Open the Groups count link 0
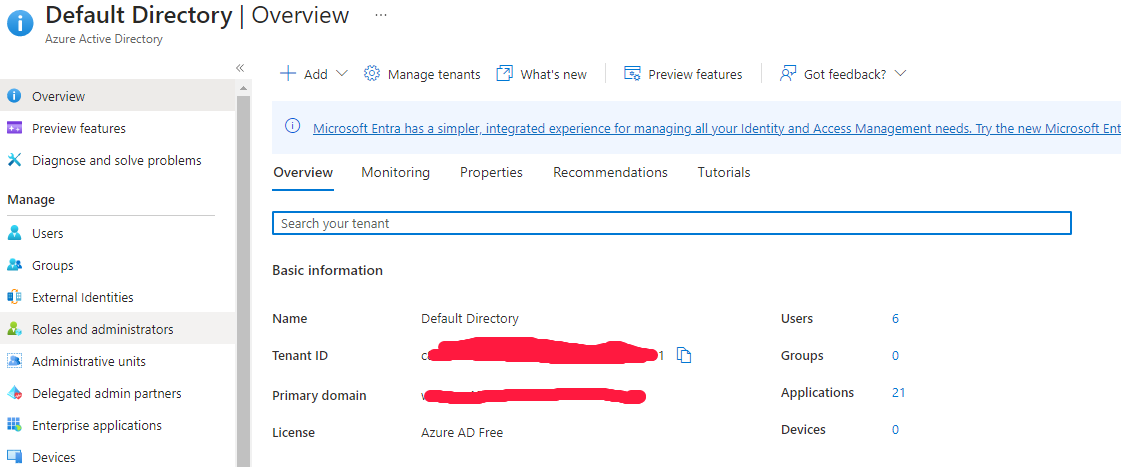The height and width of the screenshot is (467, 1121). click(895, 355)
